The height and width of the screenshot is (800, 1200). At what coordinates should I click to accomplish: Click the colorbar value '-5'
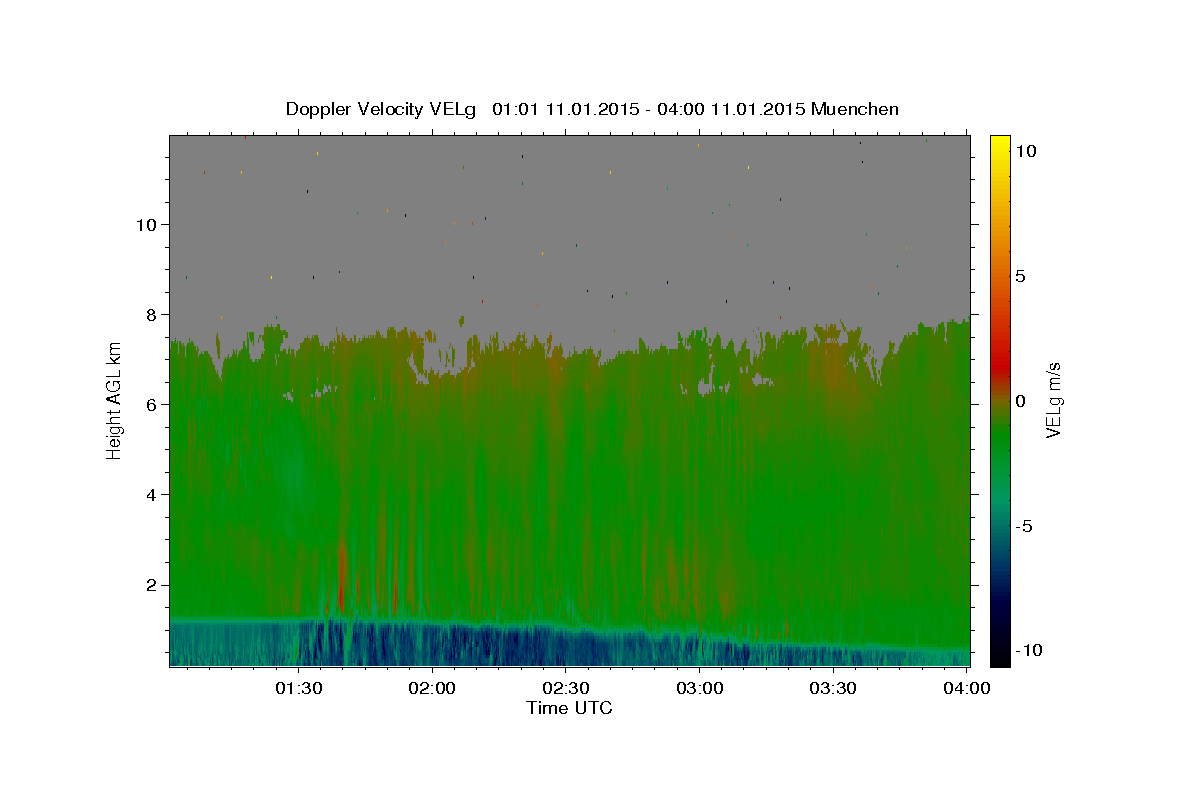tap(1024, 526)
